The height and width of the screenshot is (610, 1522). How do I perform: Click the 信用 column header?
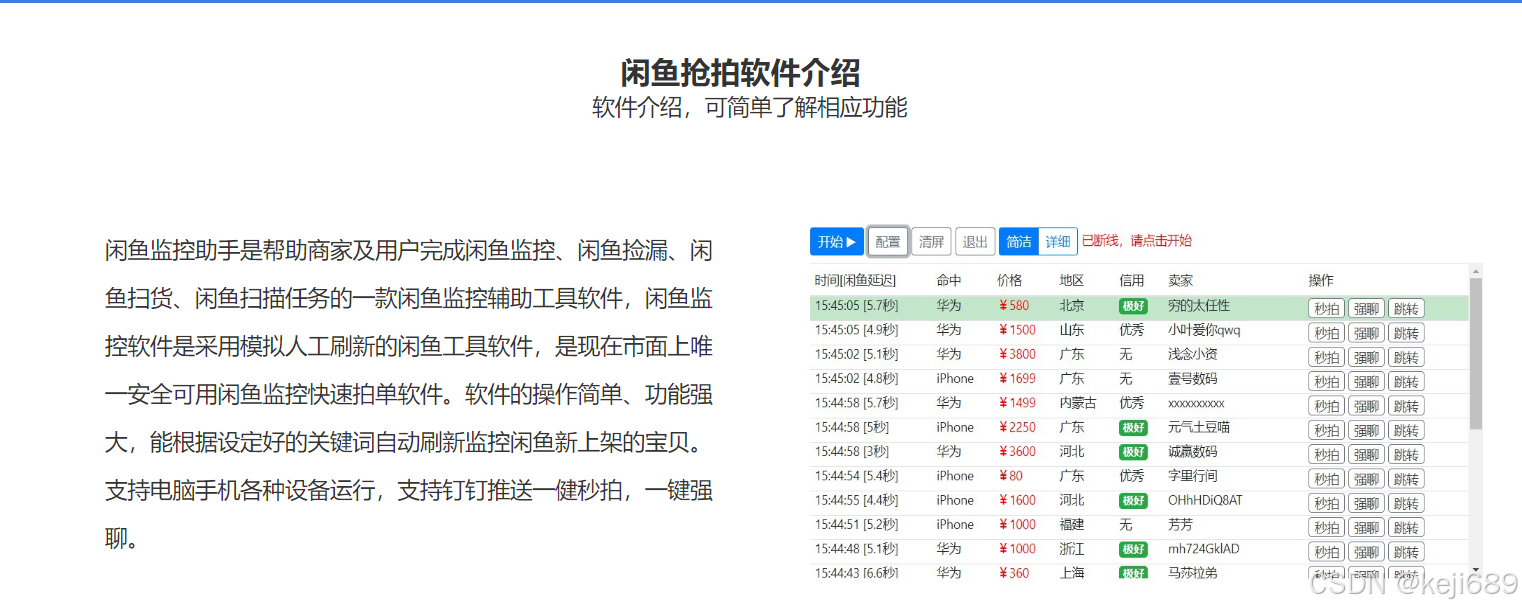pyautogui.click(x=1132, y=280)
